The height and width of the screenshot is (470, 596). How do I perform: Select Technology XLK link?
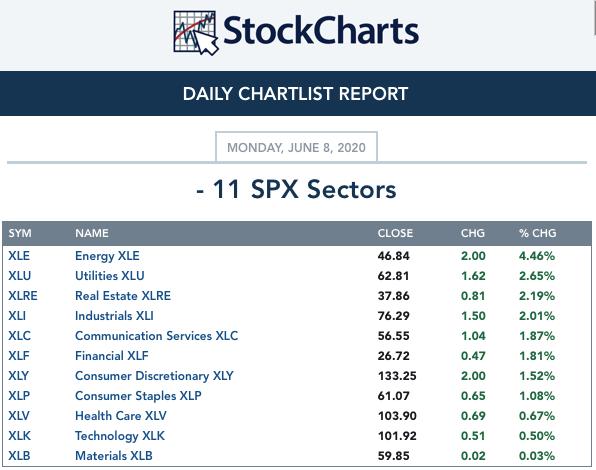[120, 436]
